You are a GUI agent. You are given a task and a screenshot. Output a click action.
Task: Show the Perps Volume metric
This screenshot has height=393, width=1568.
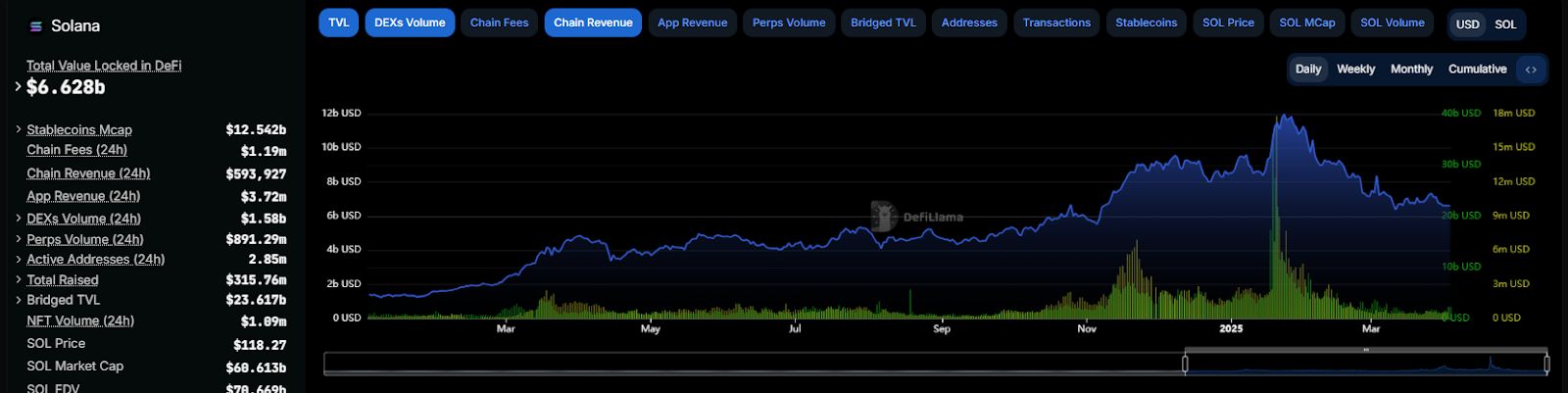point(789,23)
